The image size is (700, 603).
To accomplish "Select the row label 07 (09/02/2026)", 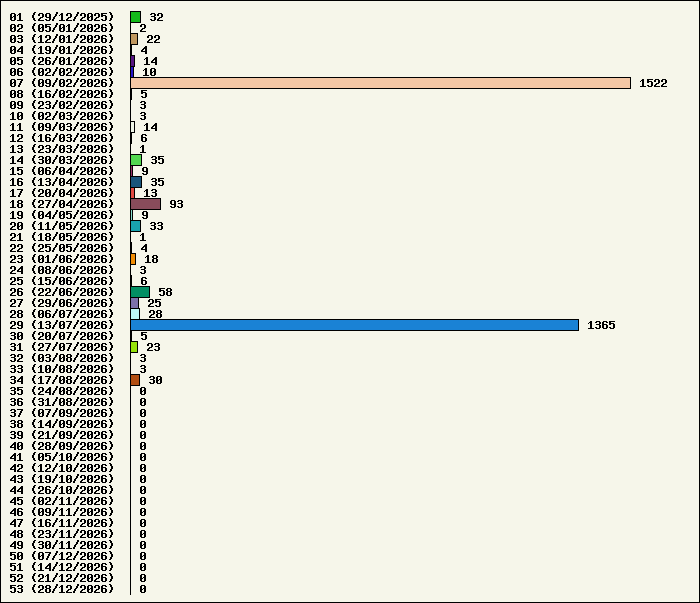I will pos(62,83).
